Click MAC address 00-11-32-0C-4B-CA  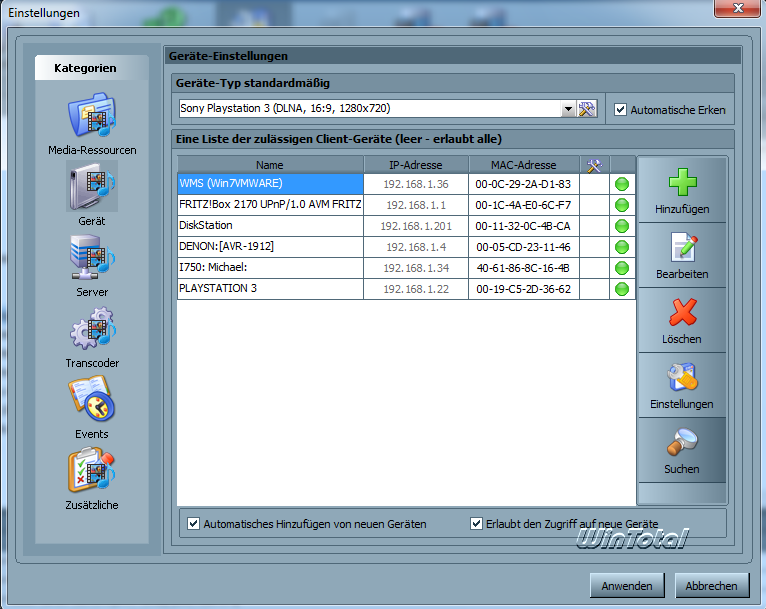(523, 226)
